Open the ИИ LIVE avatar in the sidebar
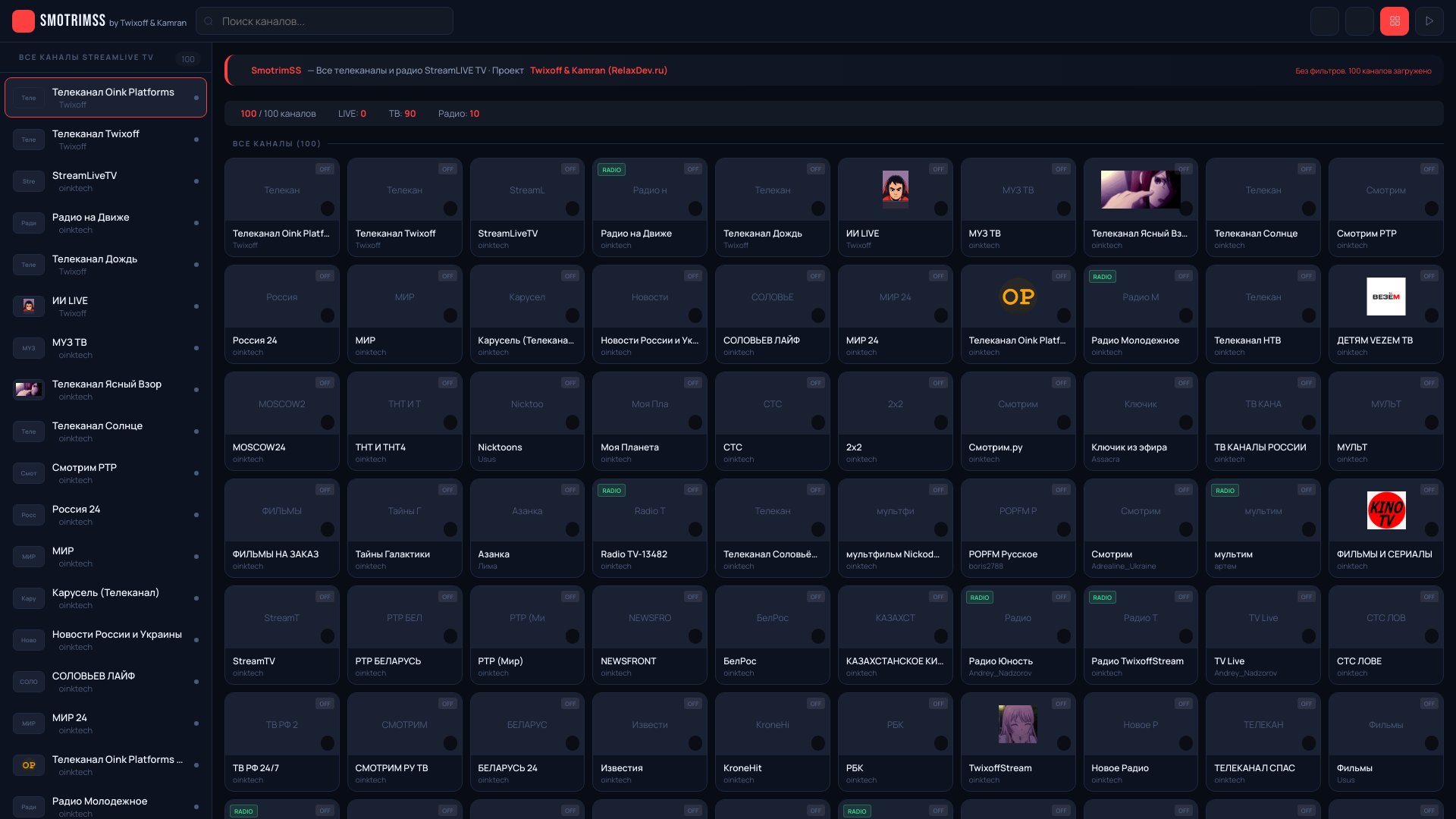This screenshot has width=1456, height=819. 29,306
